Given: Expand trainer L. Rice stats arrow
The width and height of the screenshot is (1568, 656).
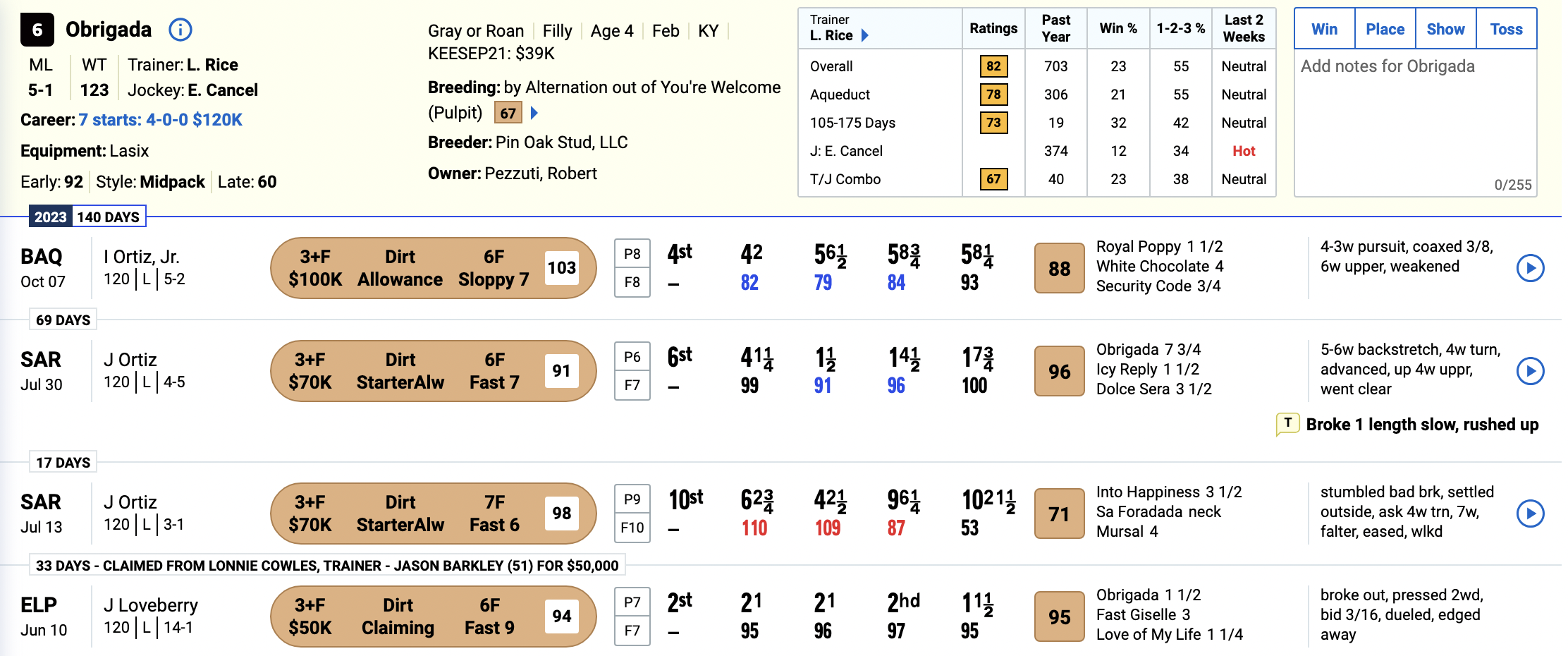Looking at the screenshot, I should click(865, 35).
